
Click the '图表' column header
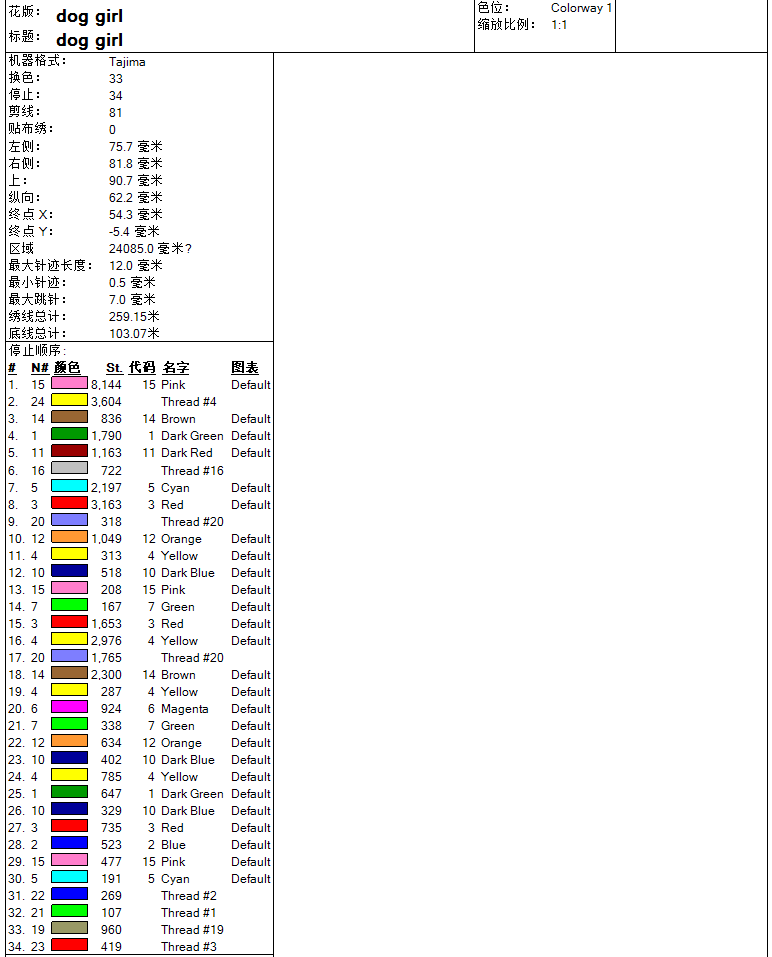245,367
